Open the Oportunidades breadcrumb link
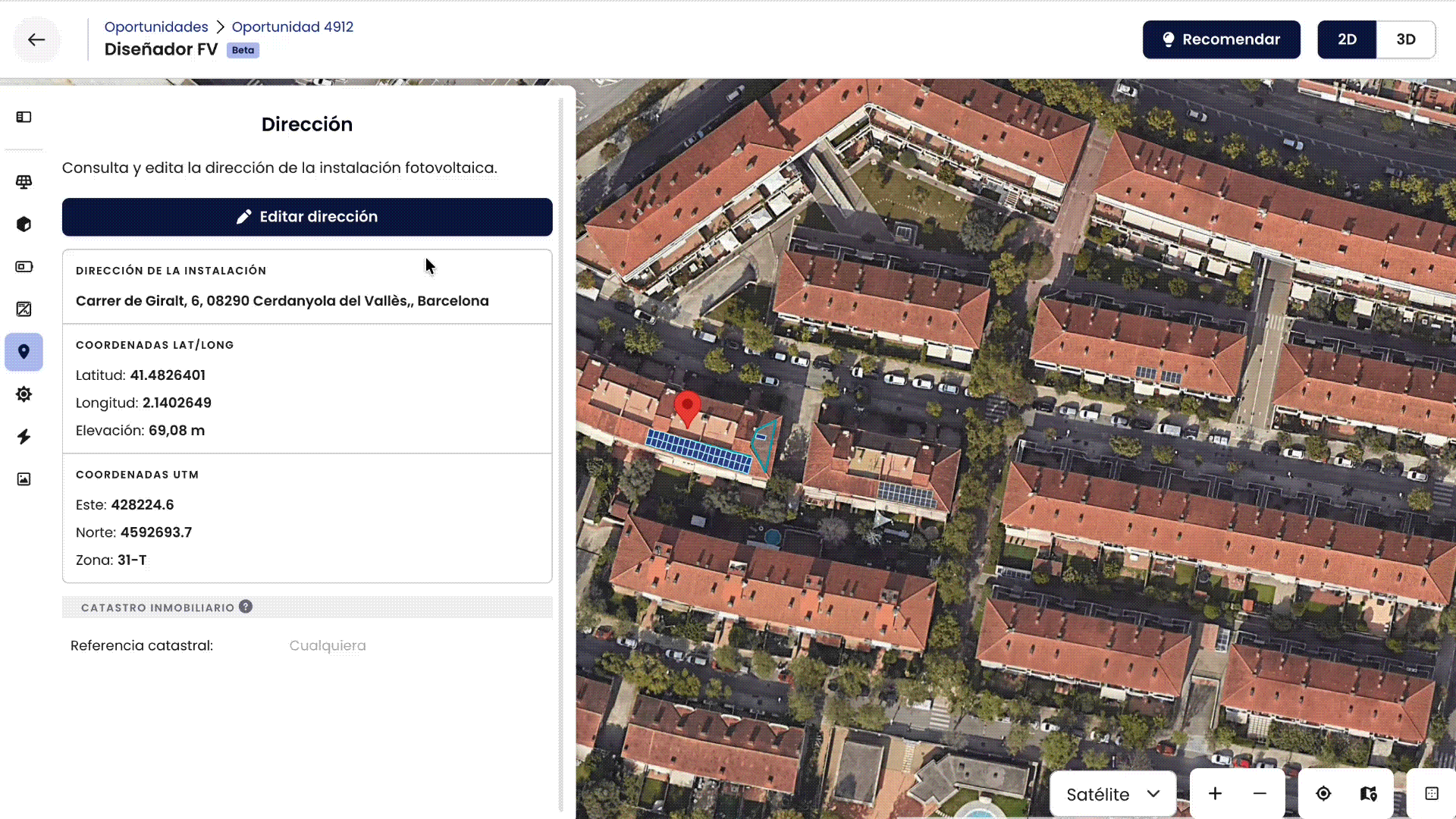Screen dimensions: 1456x819 [156, 27]
